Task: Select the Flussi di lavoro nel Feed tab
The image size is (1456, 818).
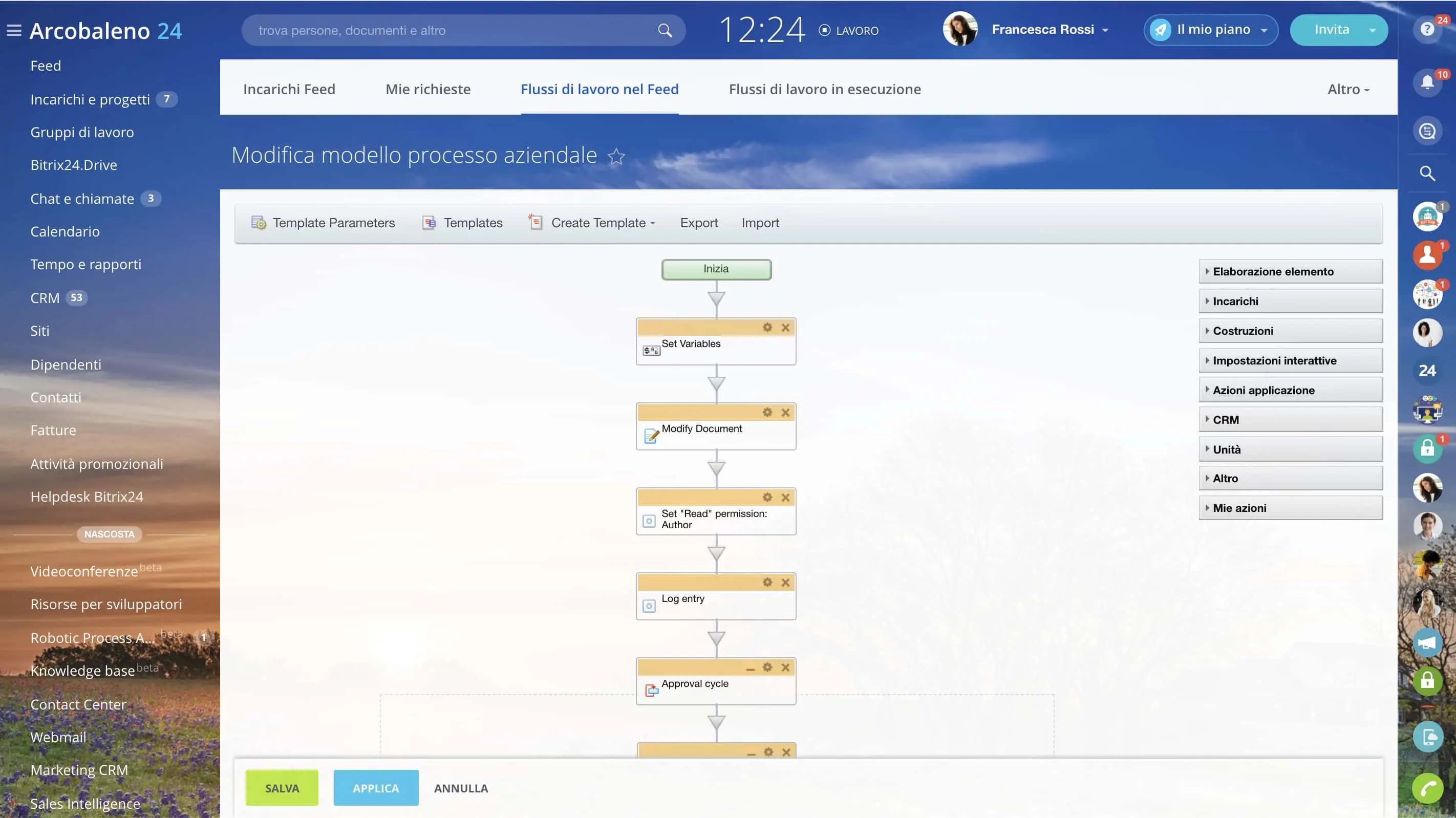Action: [x=599, y=89]
